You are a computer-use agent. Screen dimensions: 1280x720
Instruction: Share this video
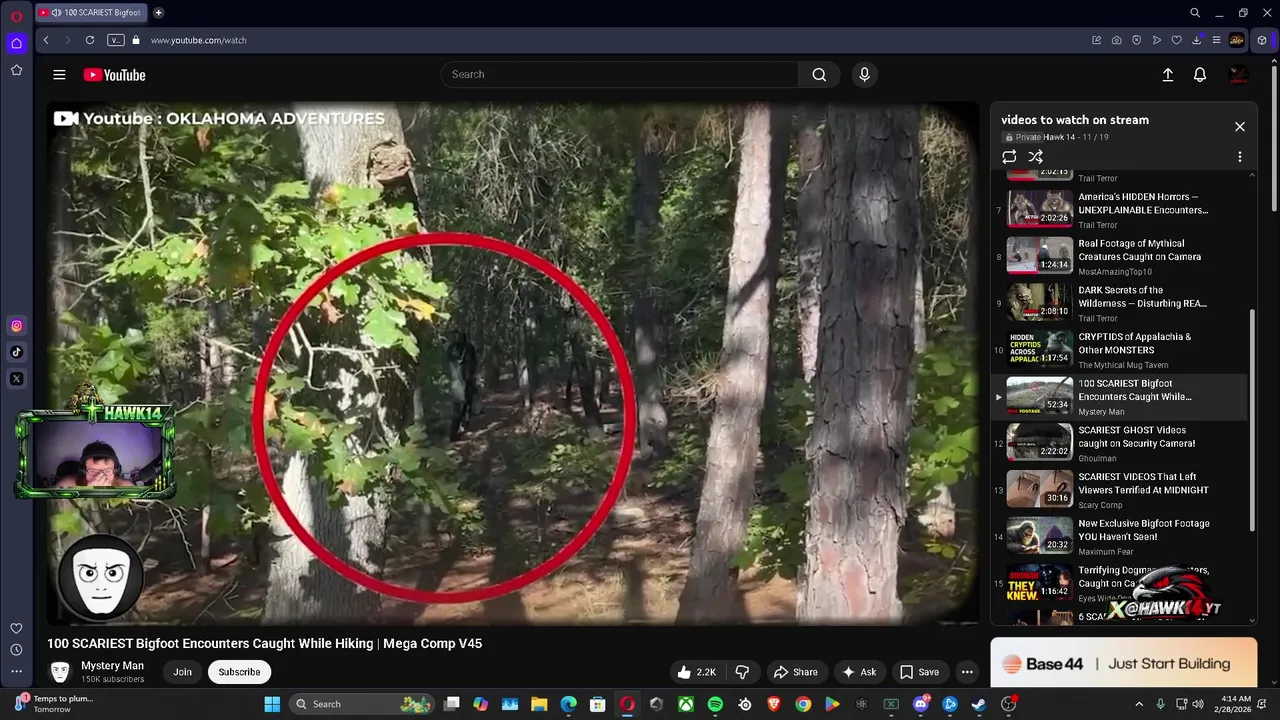[x=795, y=672]
